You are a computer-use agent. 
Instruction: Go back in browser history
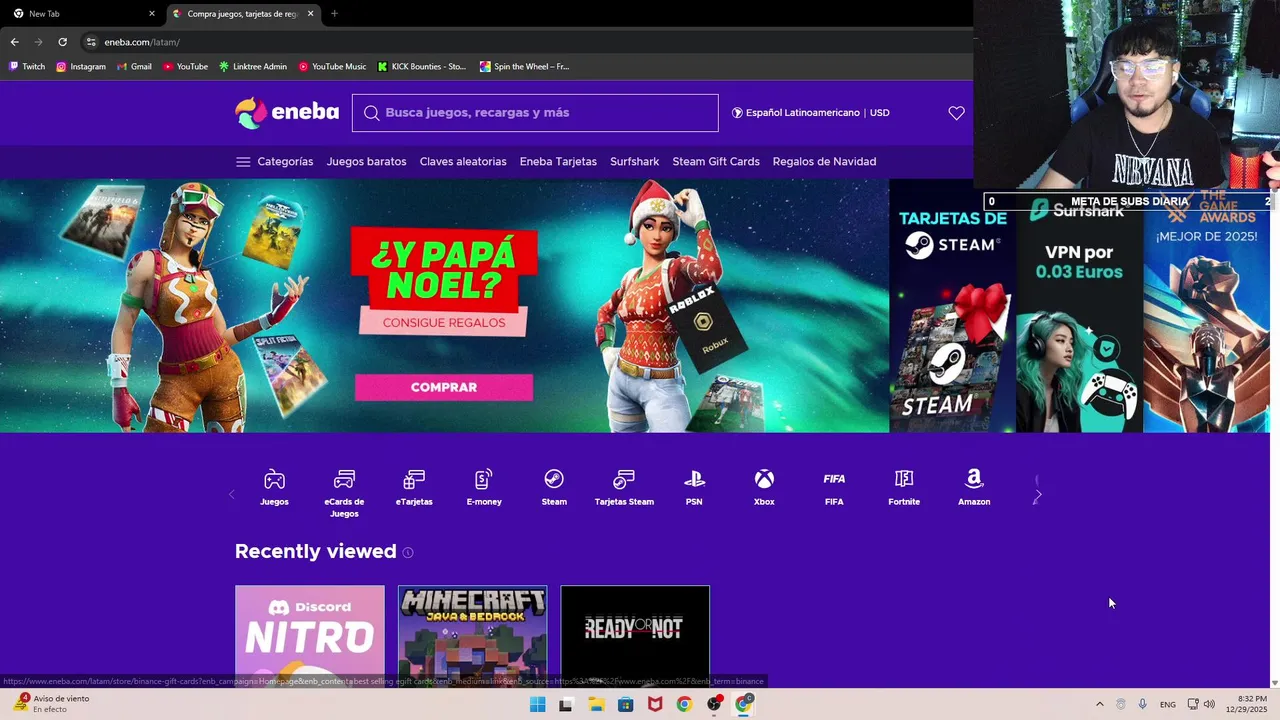click(14, 42)
